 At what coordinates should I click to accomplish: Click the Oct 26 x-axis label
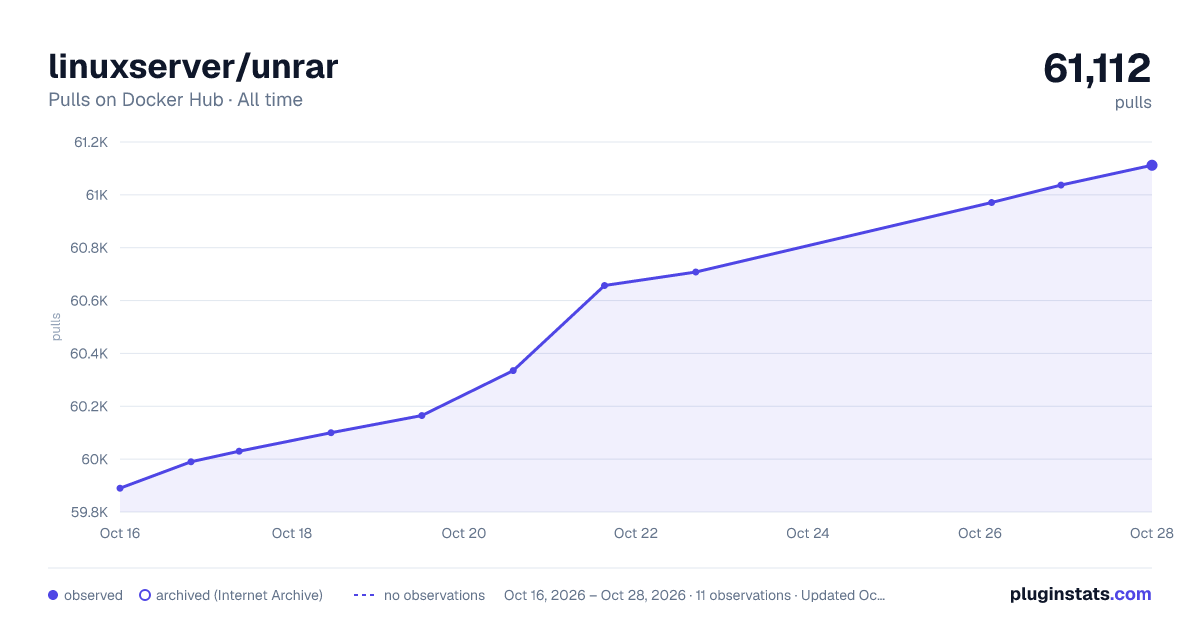[980, 533]
